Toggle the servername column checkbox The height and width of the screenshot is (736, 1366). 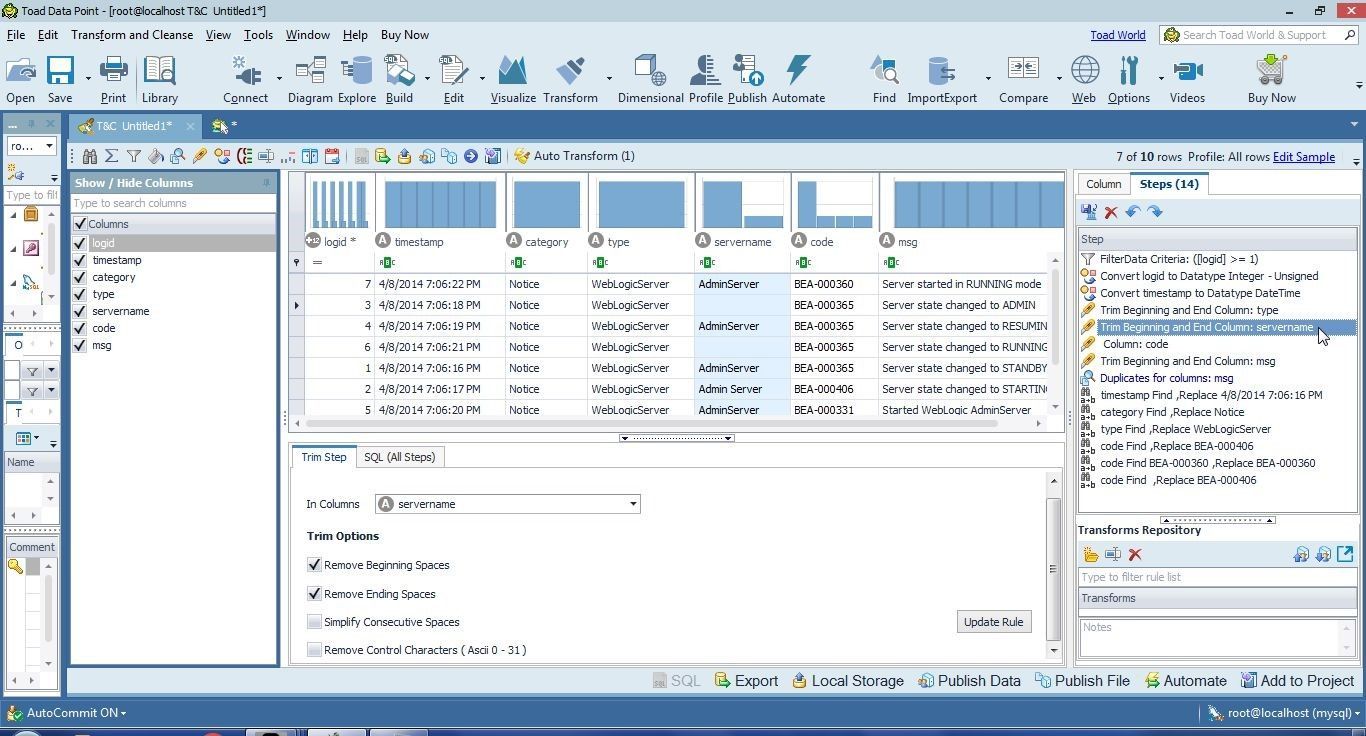coord(80,311)
